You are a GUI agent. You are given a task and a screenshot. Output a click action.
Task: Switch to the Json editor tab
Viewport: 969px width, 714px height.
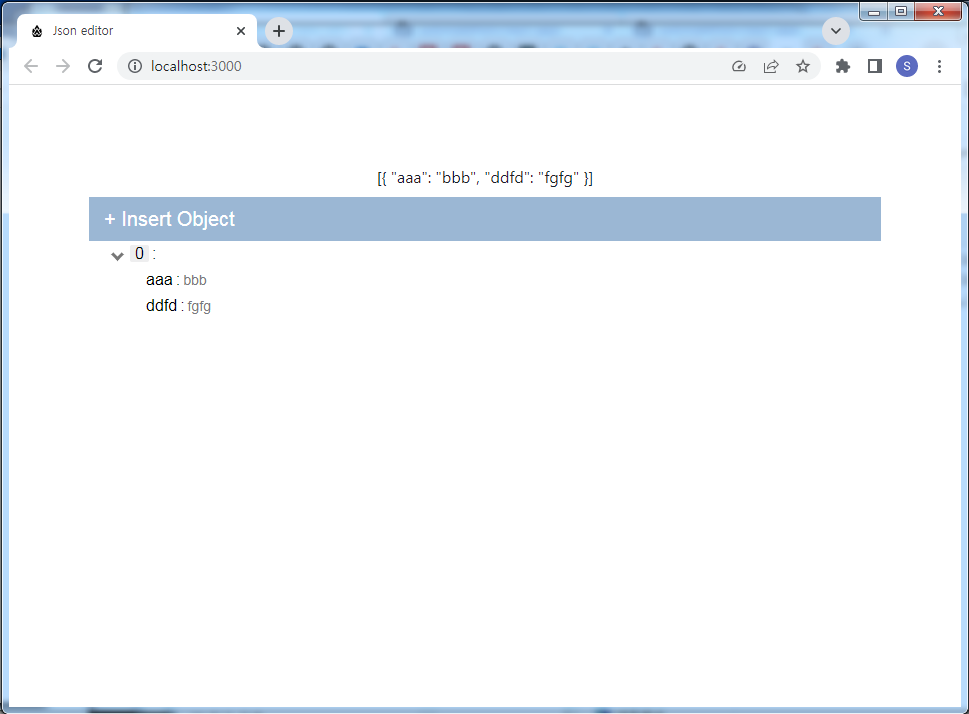click(120, 31)
